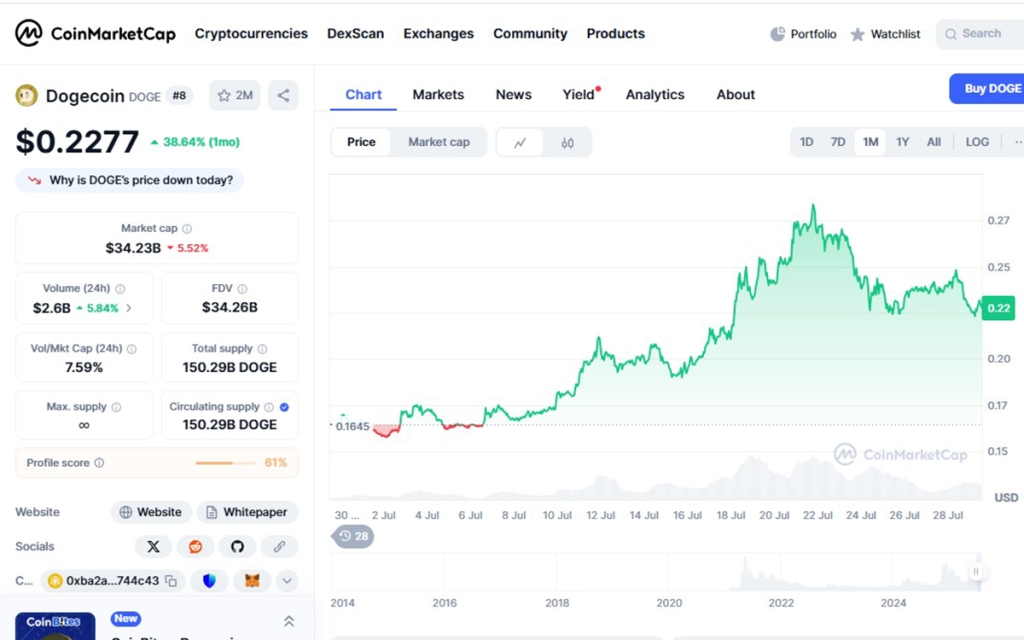Click the Portfolio link
This screenshot has height=640, width=1024.
tap(813, 34)
